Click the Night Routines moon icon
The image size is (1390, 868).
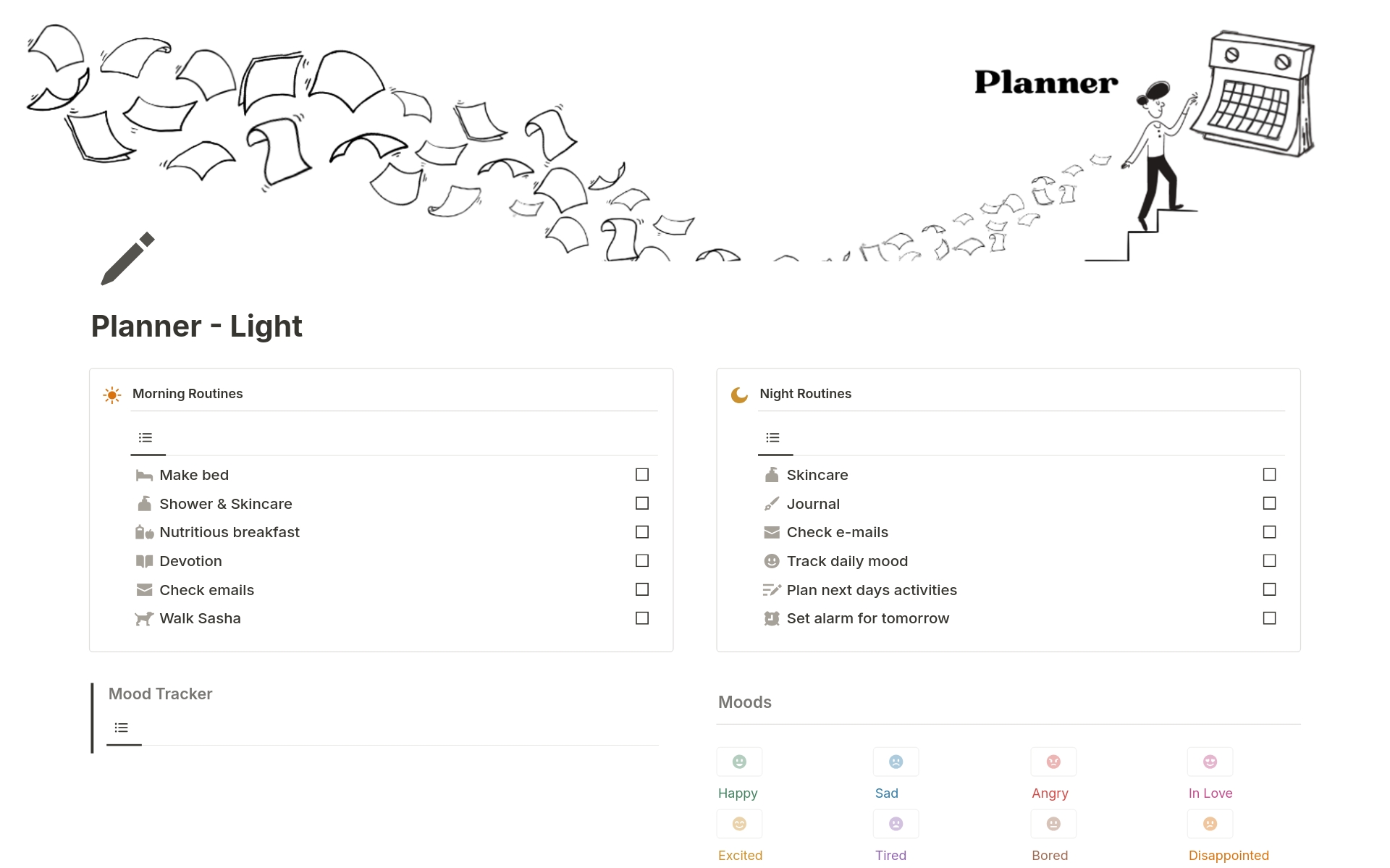739,395
